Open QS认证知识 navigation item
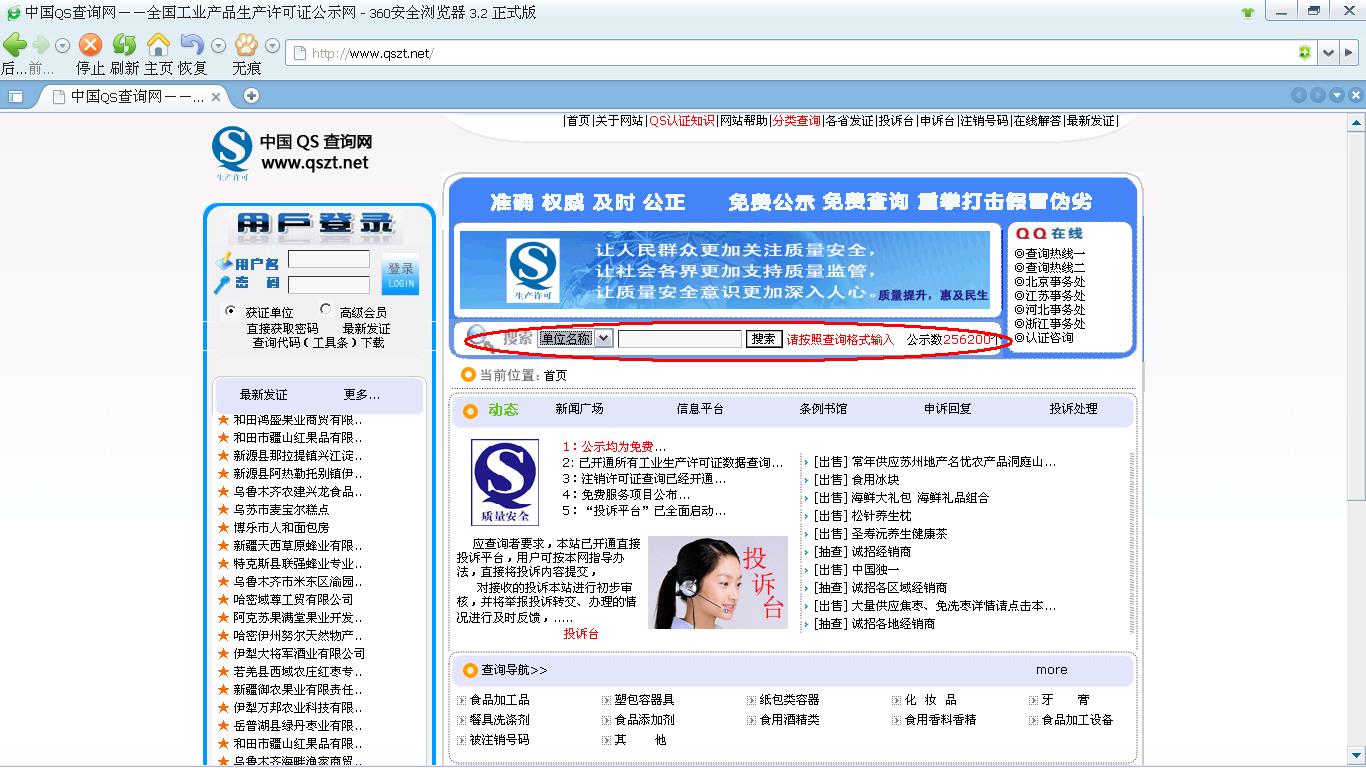The height and width of the screenshot is (768, 1366). [682, 121]
